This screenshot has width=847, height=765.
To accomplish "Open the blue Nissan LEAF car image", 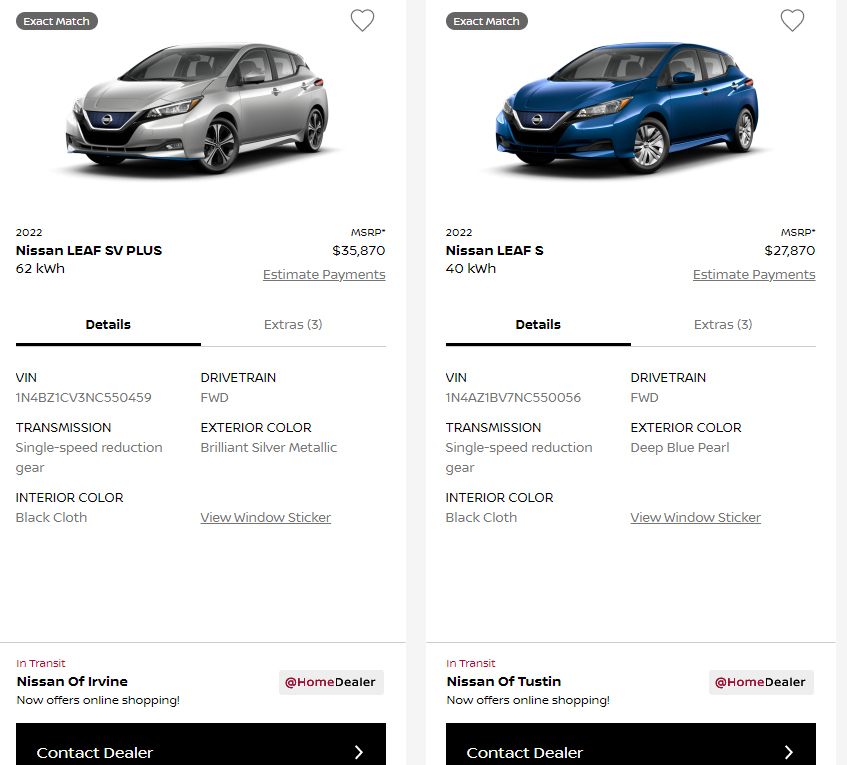I will pos(628,108).
